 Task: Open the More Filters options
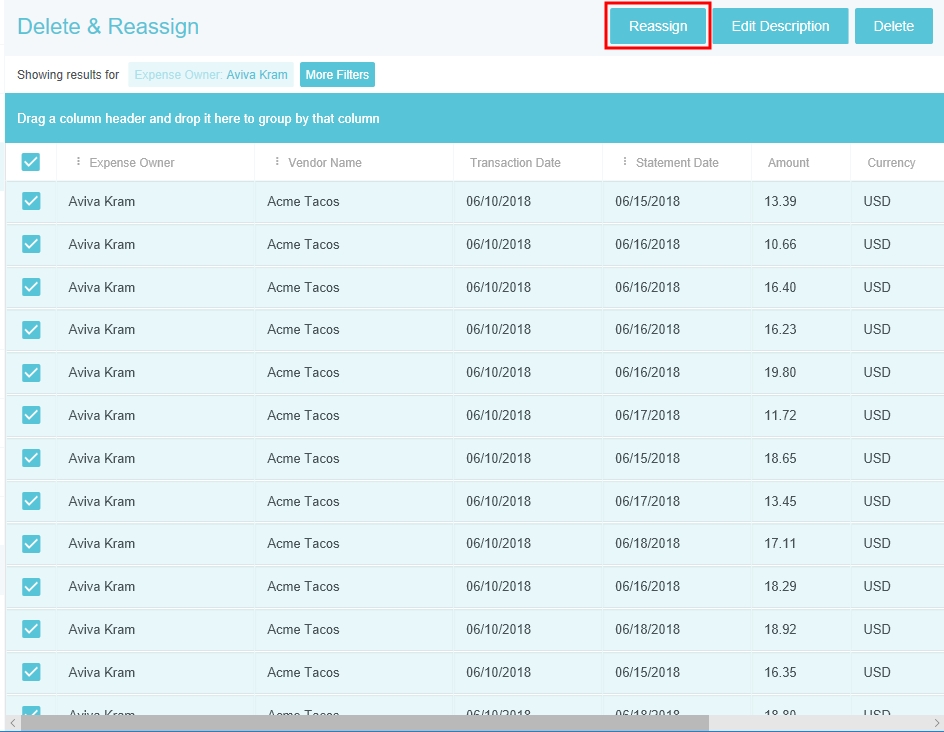[x=337, y=75]
